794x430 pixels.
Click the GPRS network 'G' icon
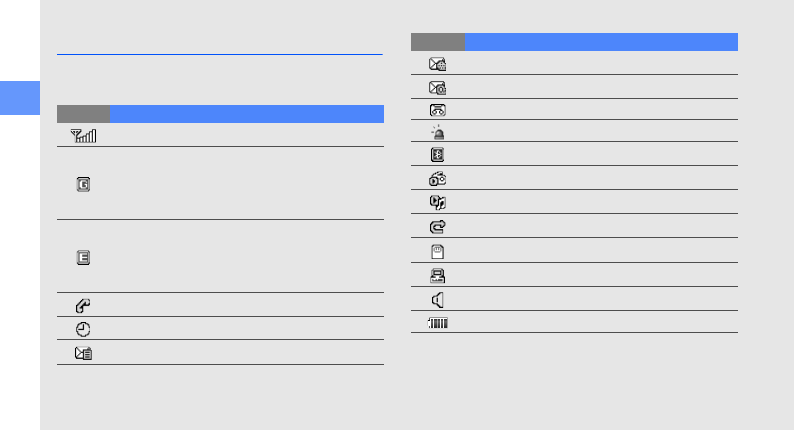(83, 184)
